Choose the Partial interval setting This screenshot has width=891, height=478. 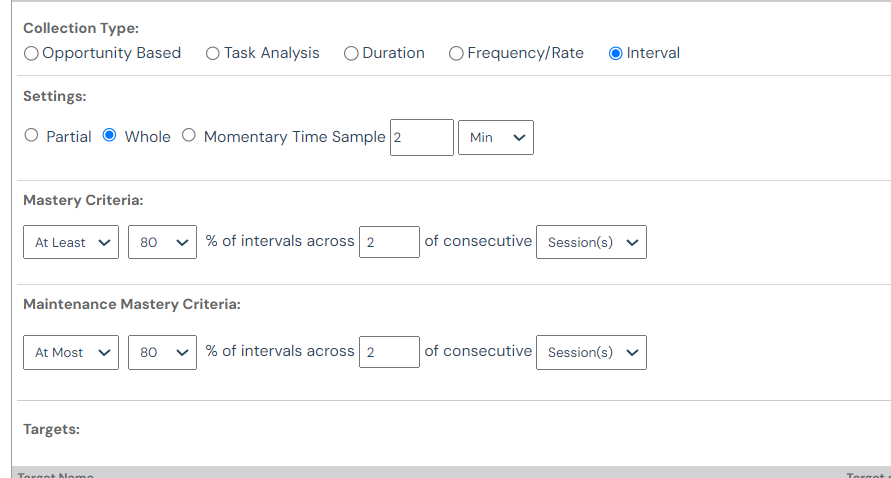[x=31, y=136]
